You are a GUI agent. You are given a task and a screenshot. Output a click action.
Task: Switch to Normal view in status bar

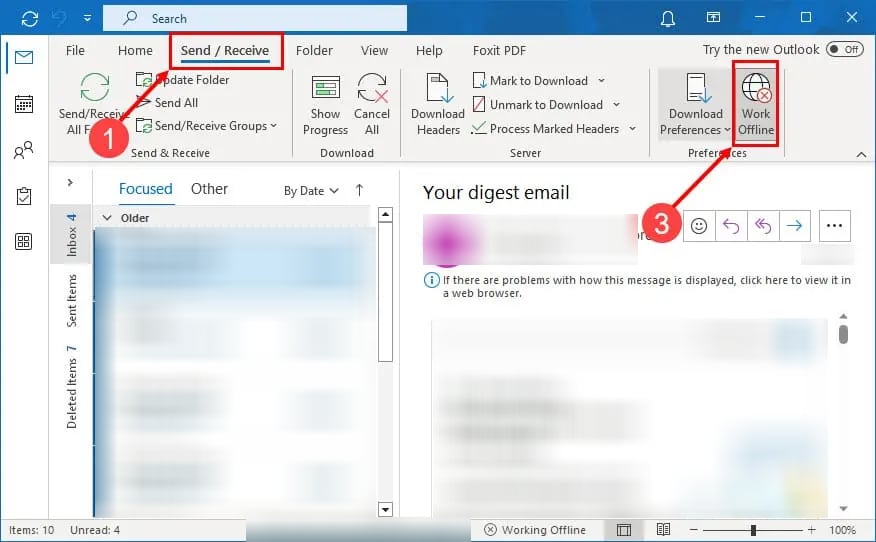coord(624,530)
